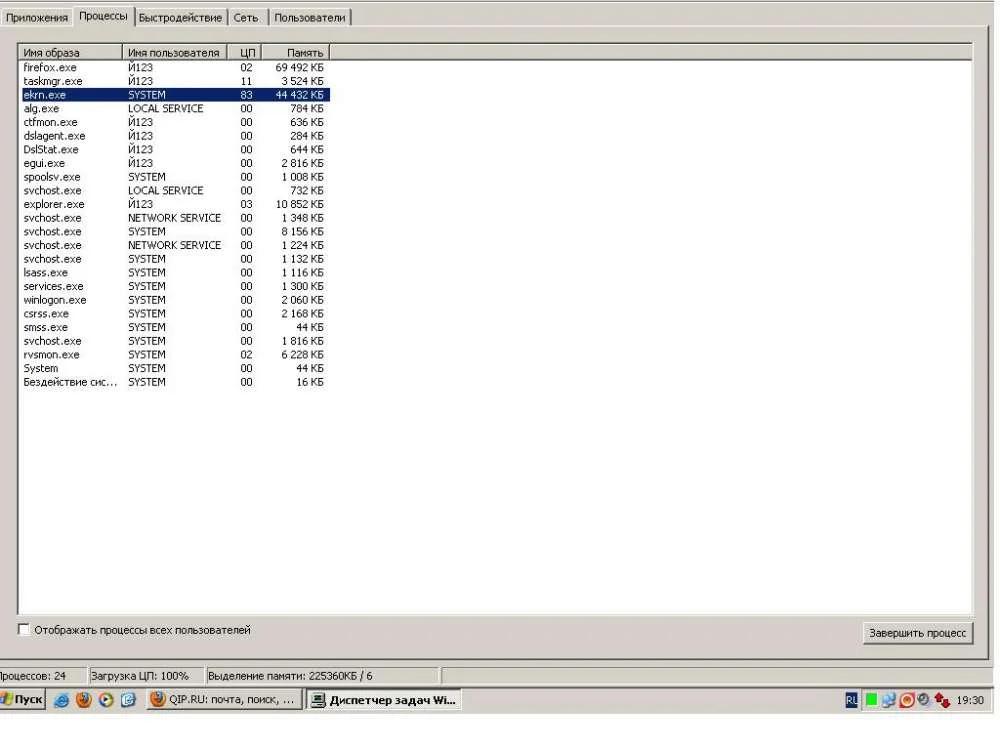This screenshot has width=1000, height=750.
Task: Select the taskmgr.exe process
Action: (x=175, y=81)
